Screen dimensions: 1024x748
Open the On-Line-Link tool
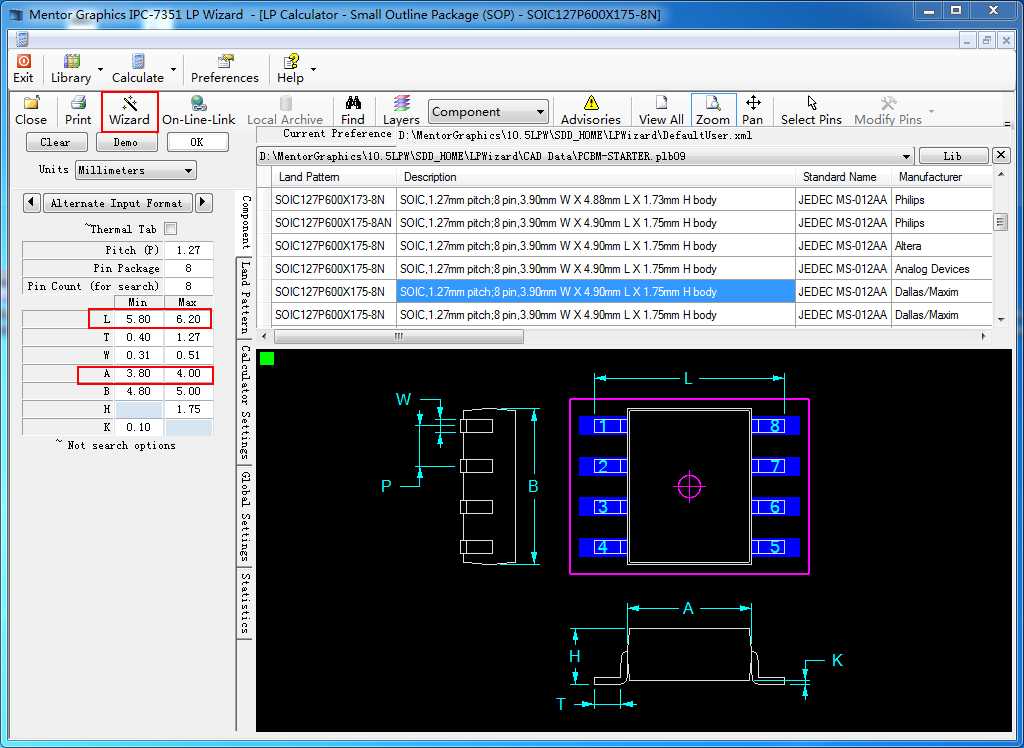pyautogui.click(x=199, y=111)
